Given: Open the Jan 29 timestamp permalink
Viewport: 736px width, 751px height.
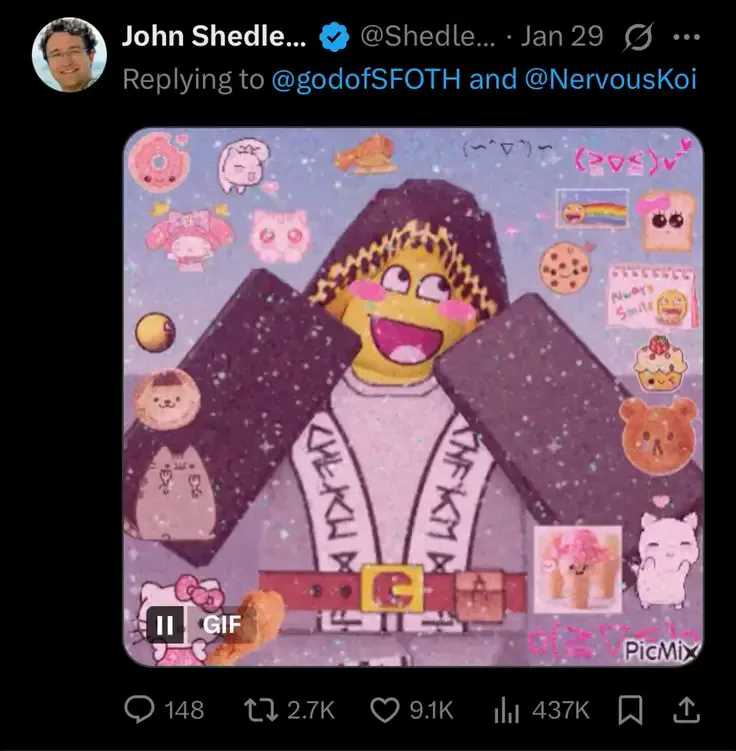Looking at the screenshot, I should [562, 36].
